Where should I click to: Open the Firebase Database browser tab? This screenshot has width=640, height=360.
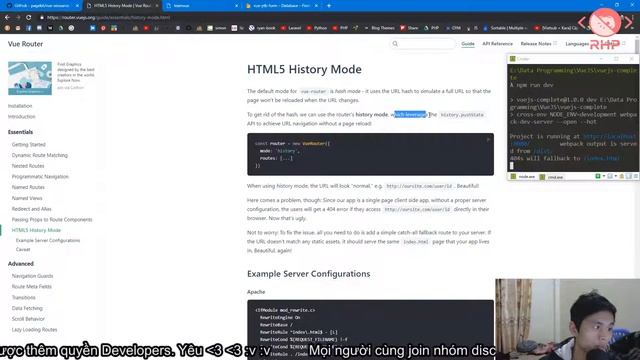[281, 6]
